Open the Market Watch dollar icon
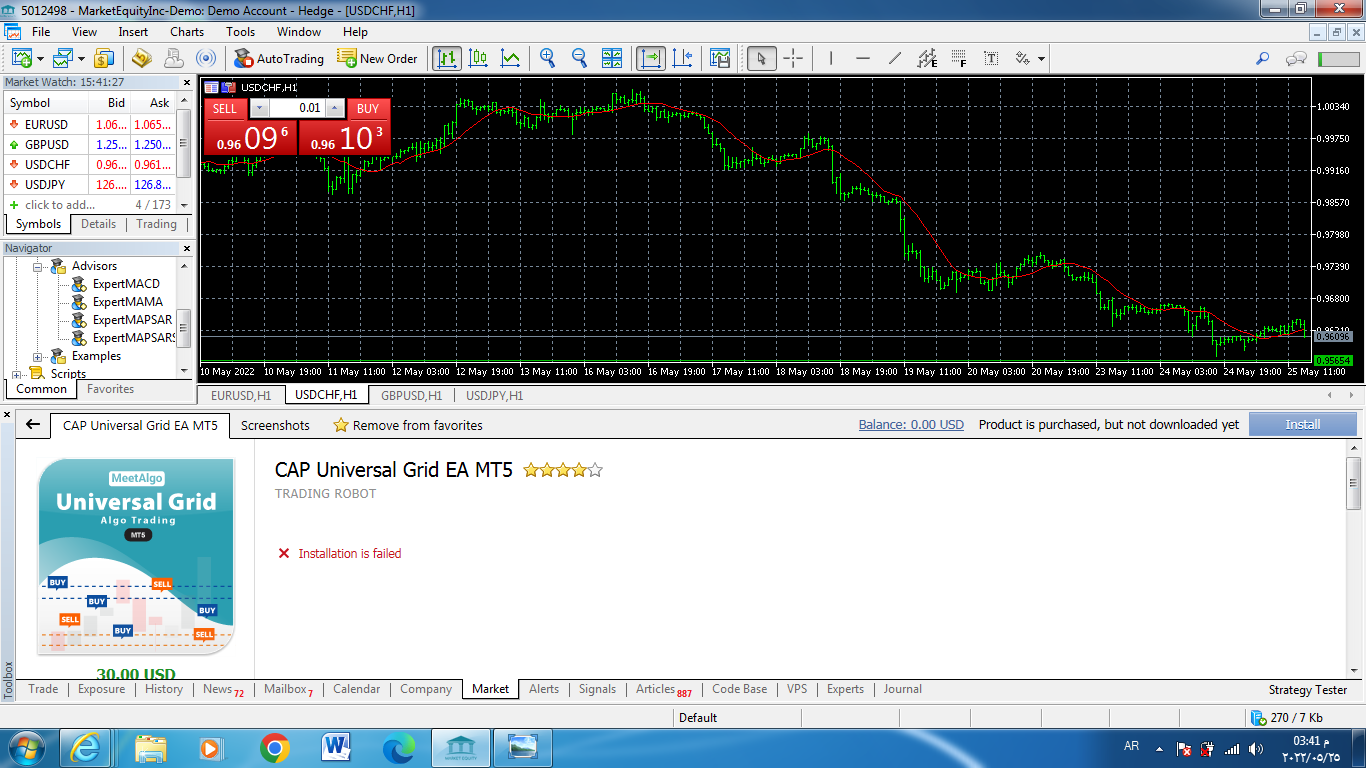 coord(104,58)
